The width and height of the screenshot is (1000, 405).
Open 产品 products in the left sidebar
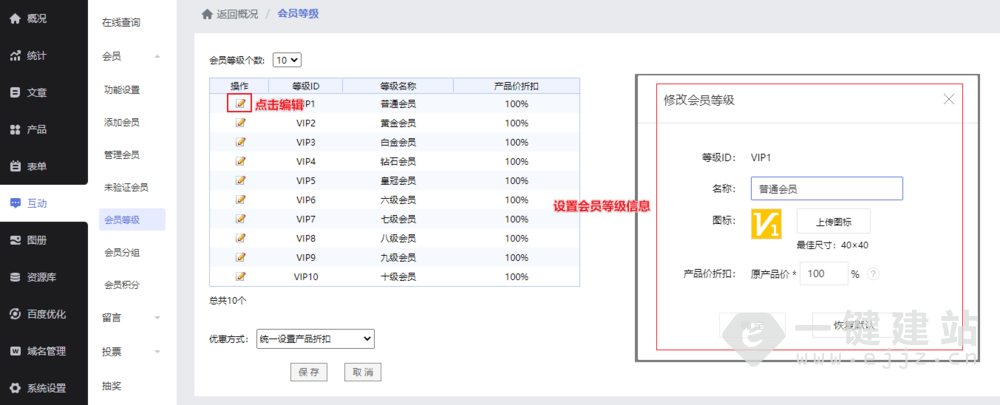(36, 129)
